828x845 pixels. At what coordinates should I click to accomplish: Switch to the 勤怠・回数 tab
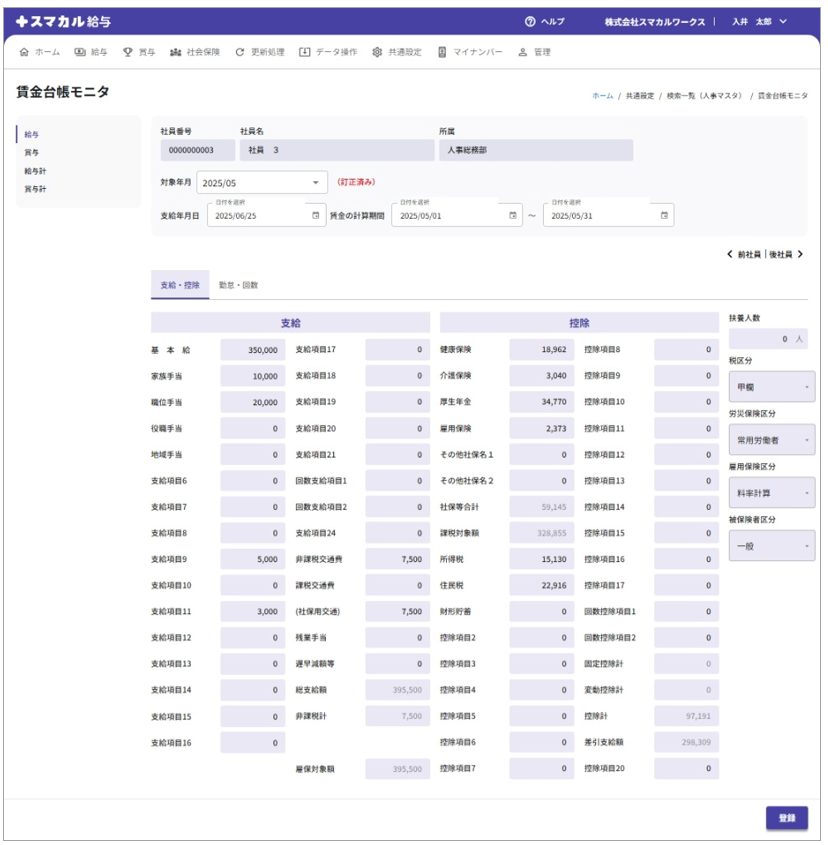tap(238, 285)
